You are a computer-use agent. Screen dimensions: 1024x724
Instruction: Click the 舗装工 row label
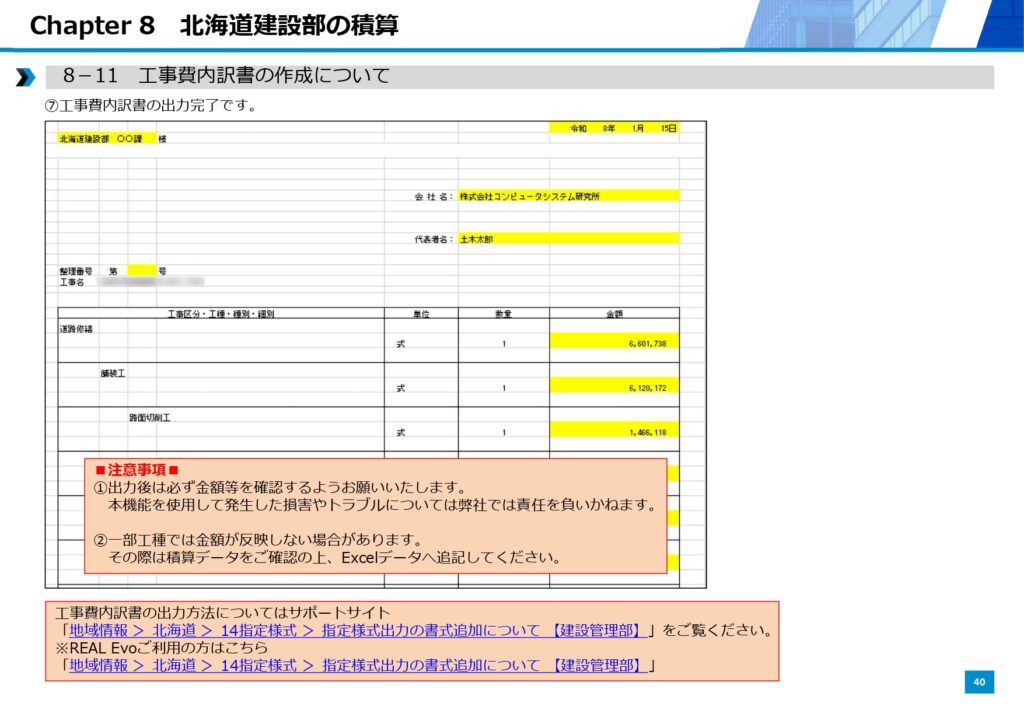point(112,373)
